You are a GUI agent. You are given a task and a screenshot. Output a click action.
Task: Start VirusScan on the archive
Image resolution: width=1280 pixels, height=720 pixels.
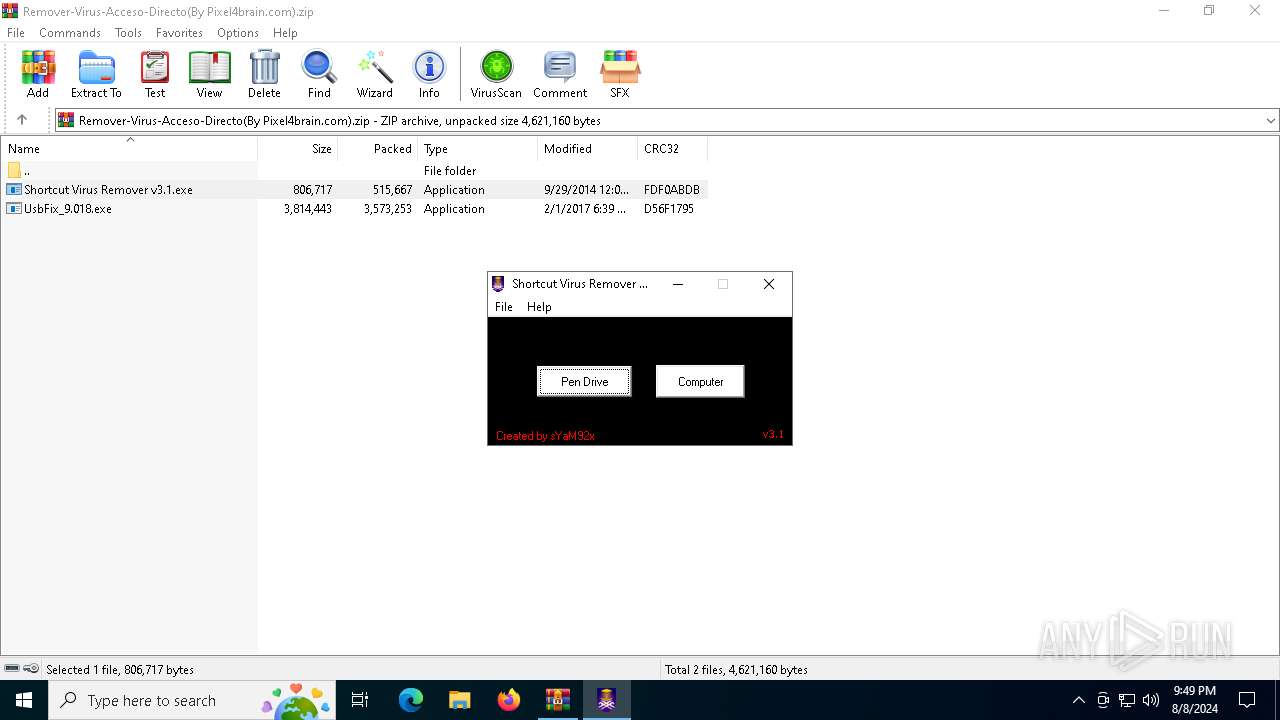[496, 75]
